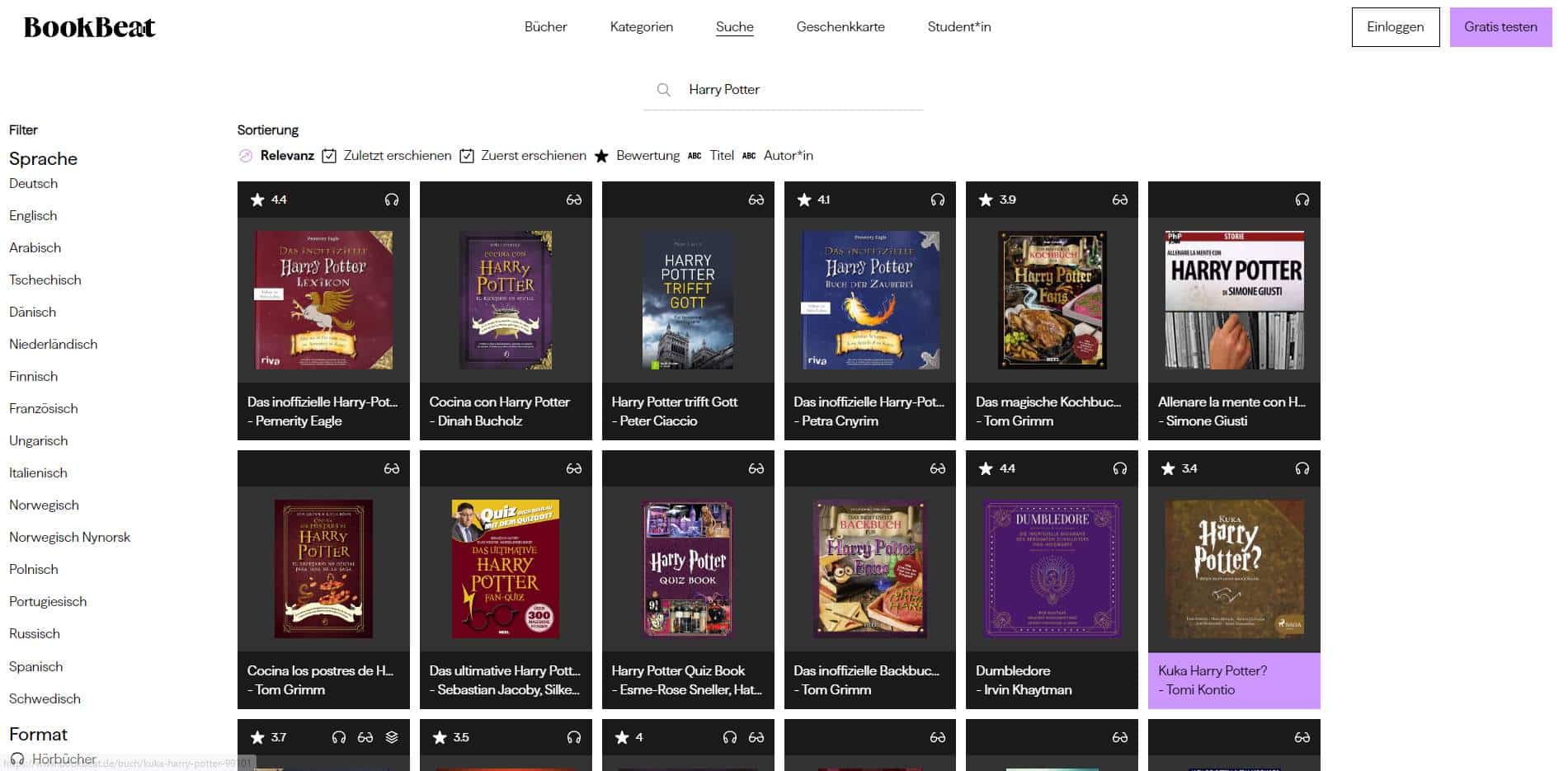Filter language to Deutsch
This screenshot has width=1568, height=771.
[x=33, y=183]
